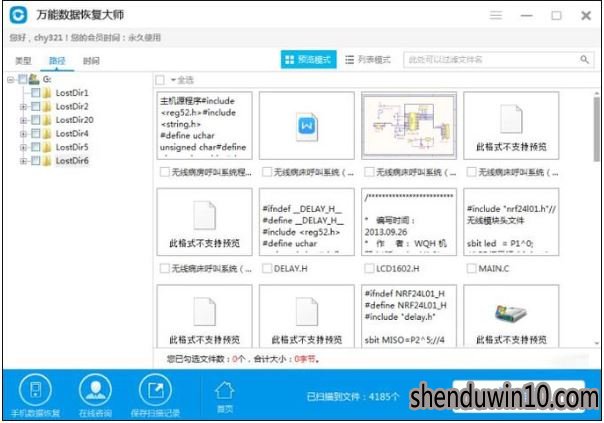Click the LostDir1 folder icon
This screenshot has height=423, width=604.
pos(47,93)
